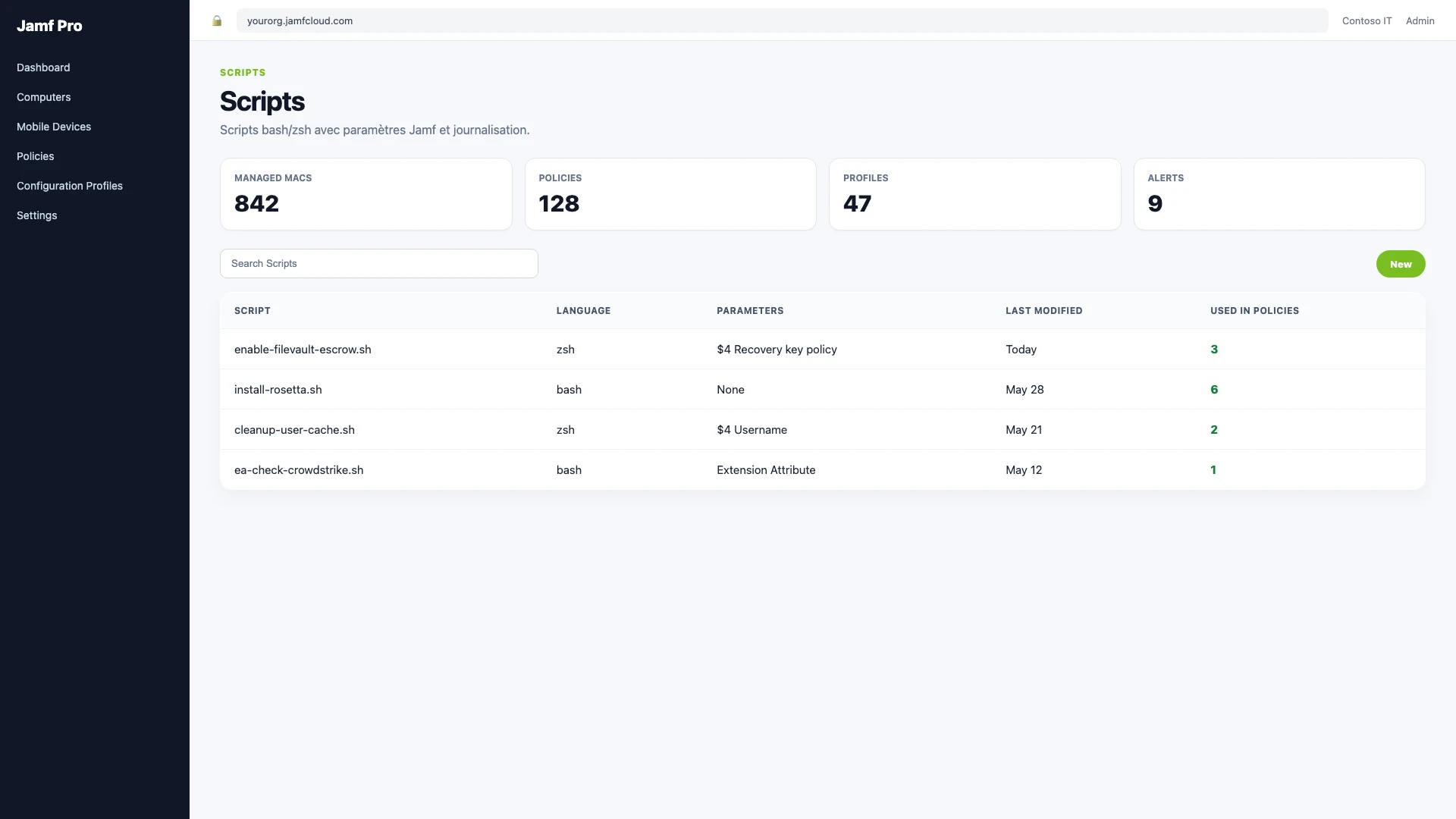
Task: Click the bash language cell for ea-check-crowdstrike.sh
Action: [569, 470]
